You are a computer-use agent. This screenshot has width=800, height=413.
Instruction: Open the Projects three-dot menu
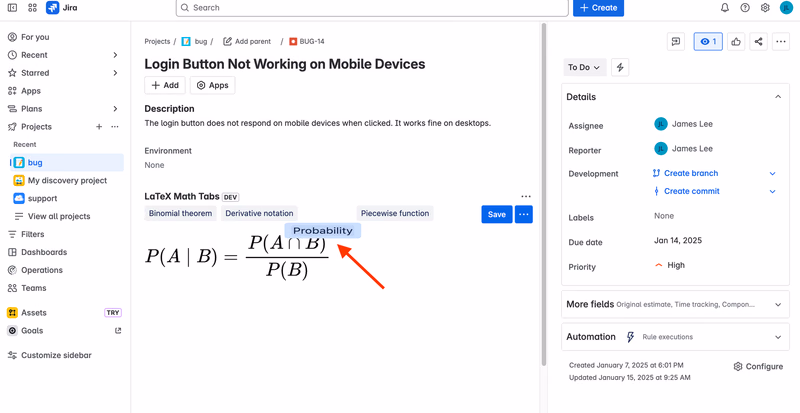click(115, 127)
